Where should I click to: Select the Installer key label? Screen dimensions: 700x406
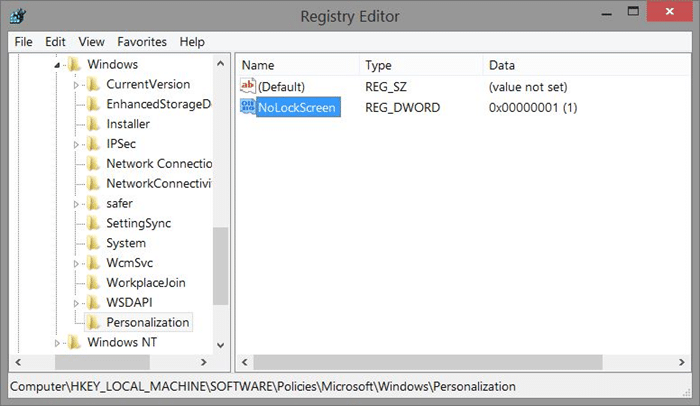128,124
